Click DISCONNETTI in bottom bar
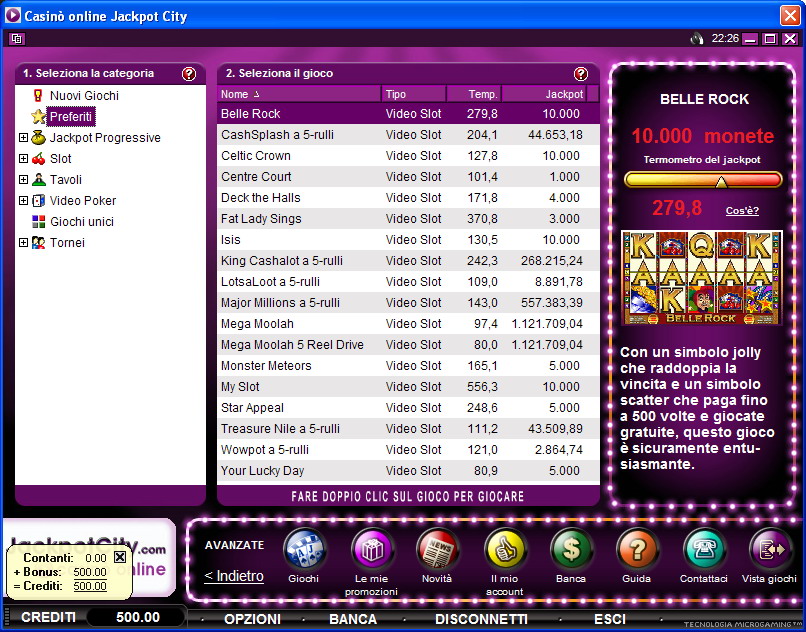The width and height of the screenshot is (806, 632). pos(482,619)
